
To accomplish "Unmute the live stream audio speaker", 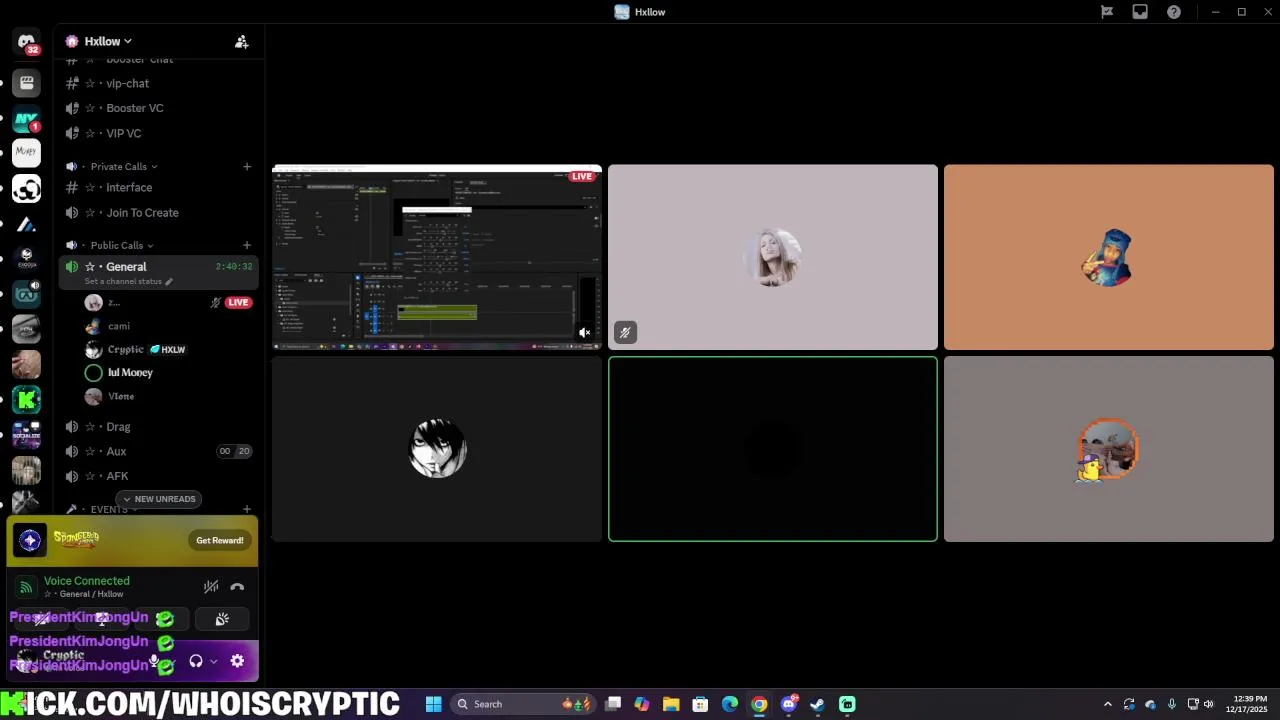I will coord(585,333).
